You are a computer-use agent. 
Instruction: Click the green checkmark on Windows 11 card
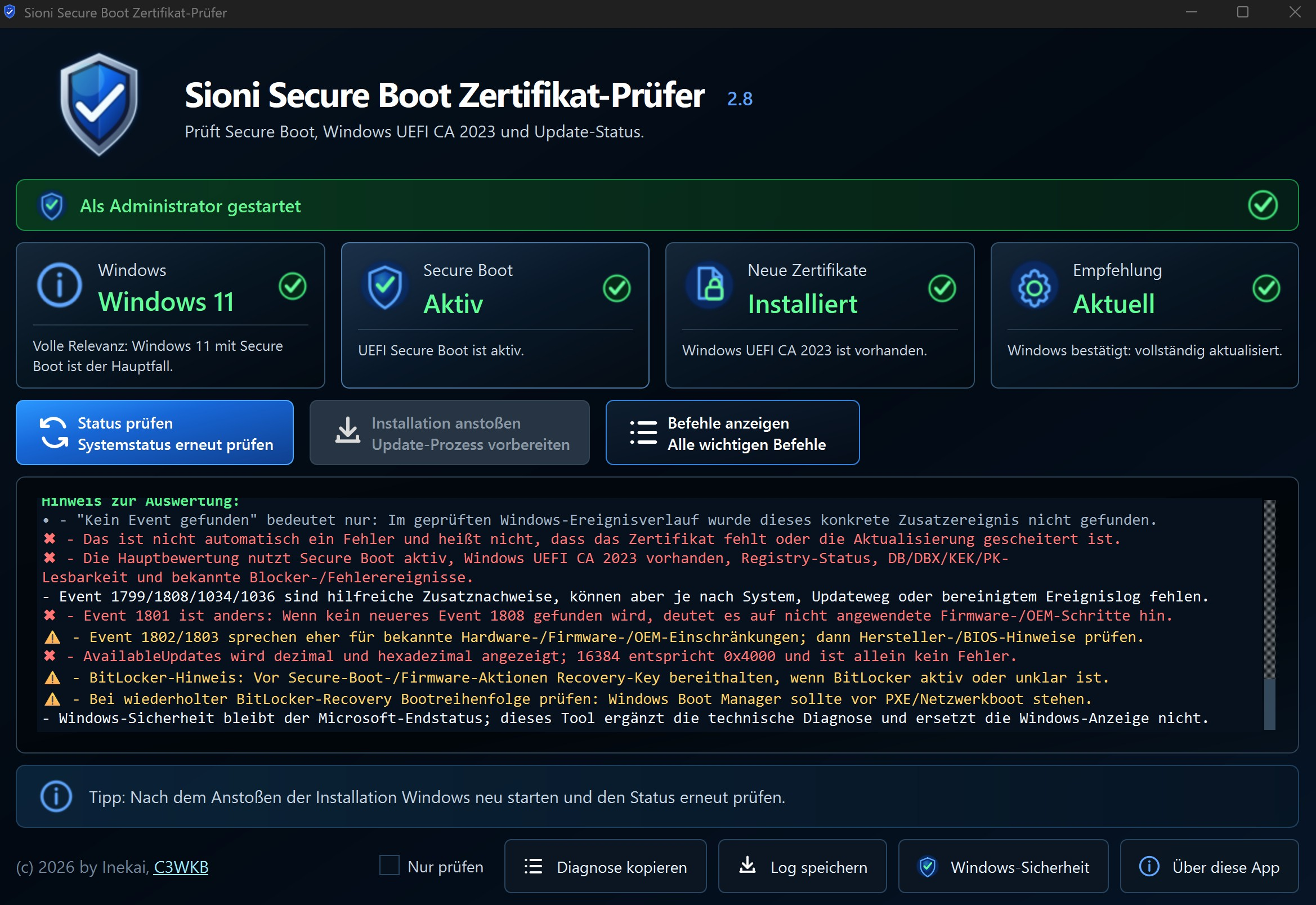point(293,286)
